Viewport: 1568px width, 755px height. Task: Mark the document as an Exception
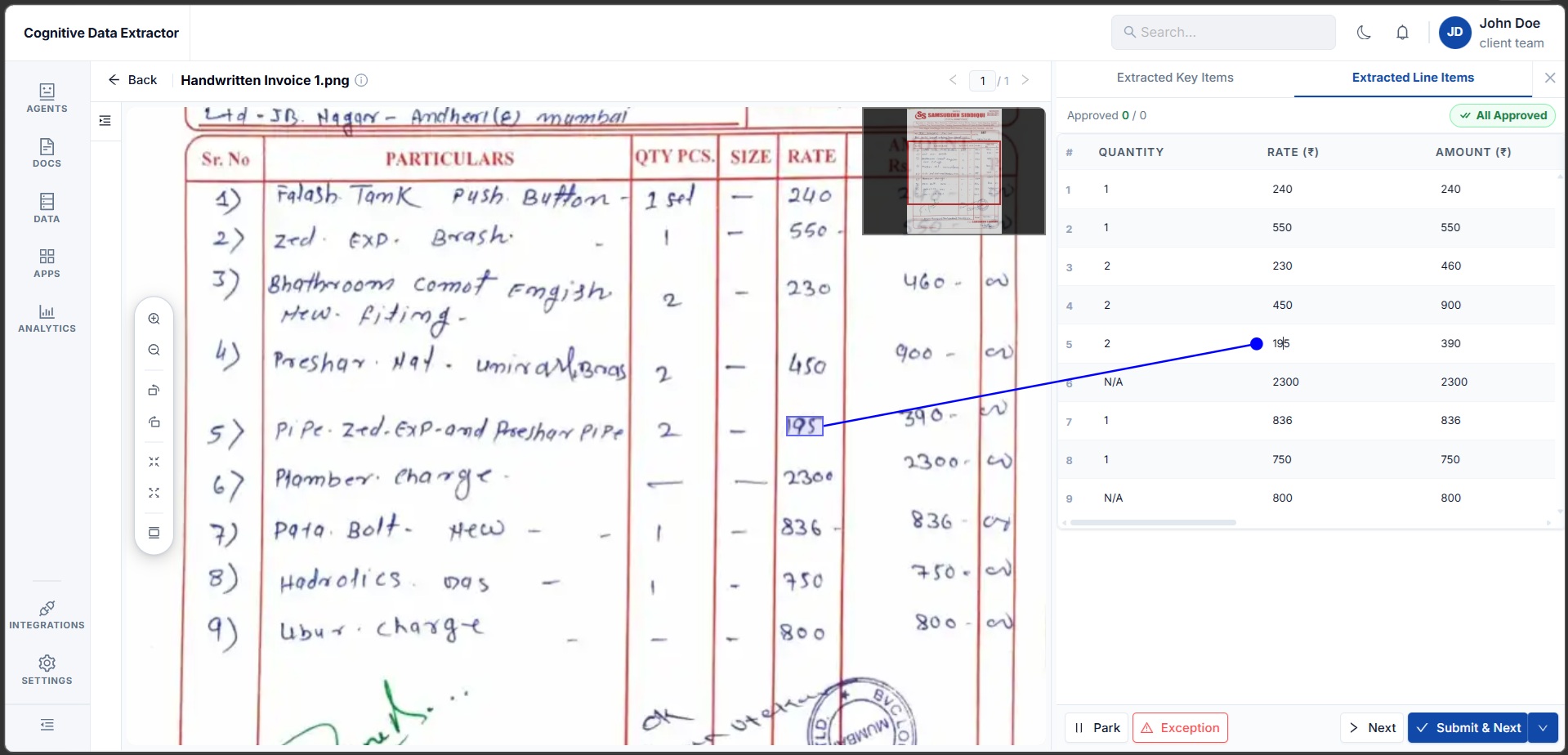(x=1180, y=728)
